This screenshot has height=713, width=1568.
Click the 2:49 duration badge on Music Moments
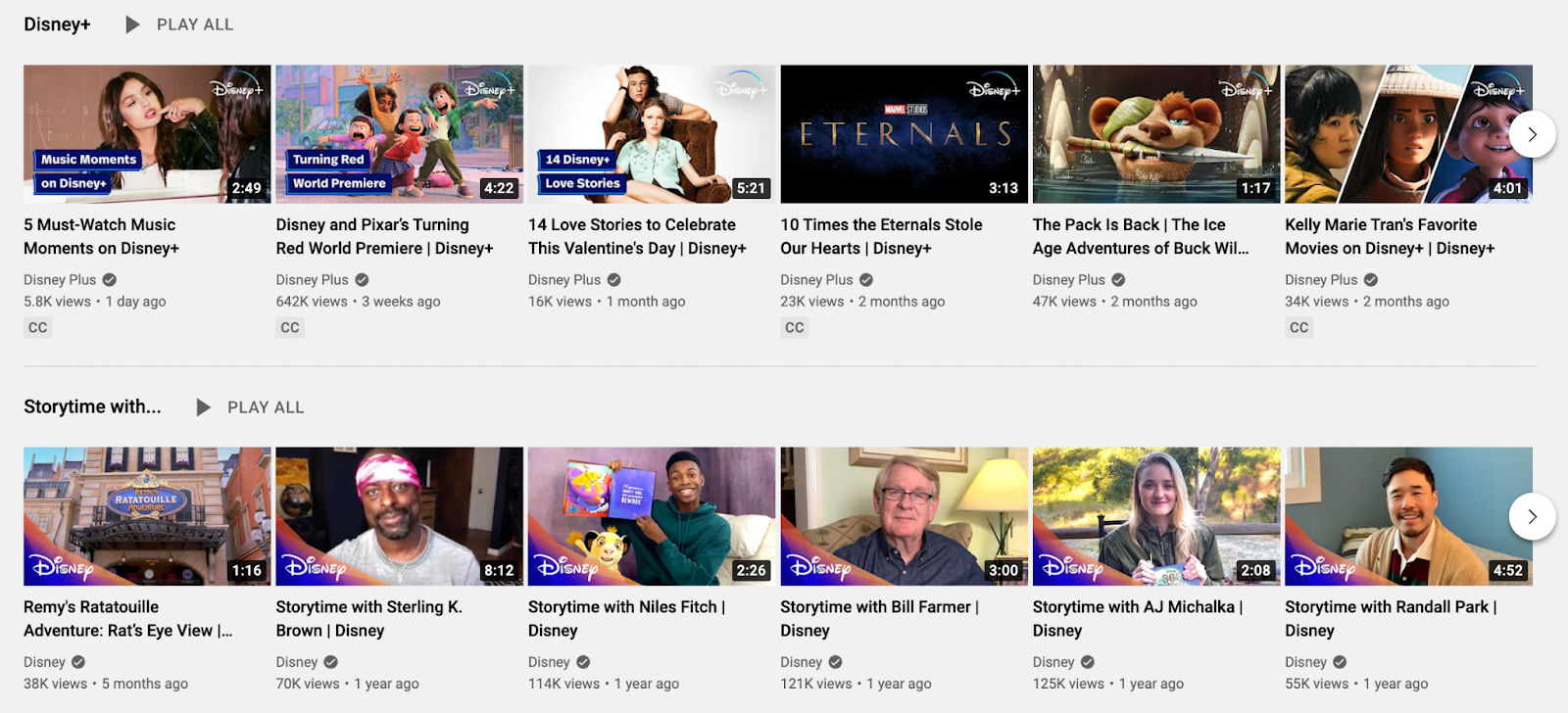tap(246, 188)
